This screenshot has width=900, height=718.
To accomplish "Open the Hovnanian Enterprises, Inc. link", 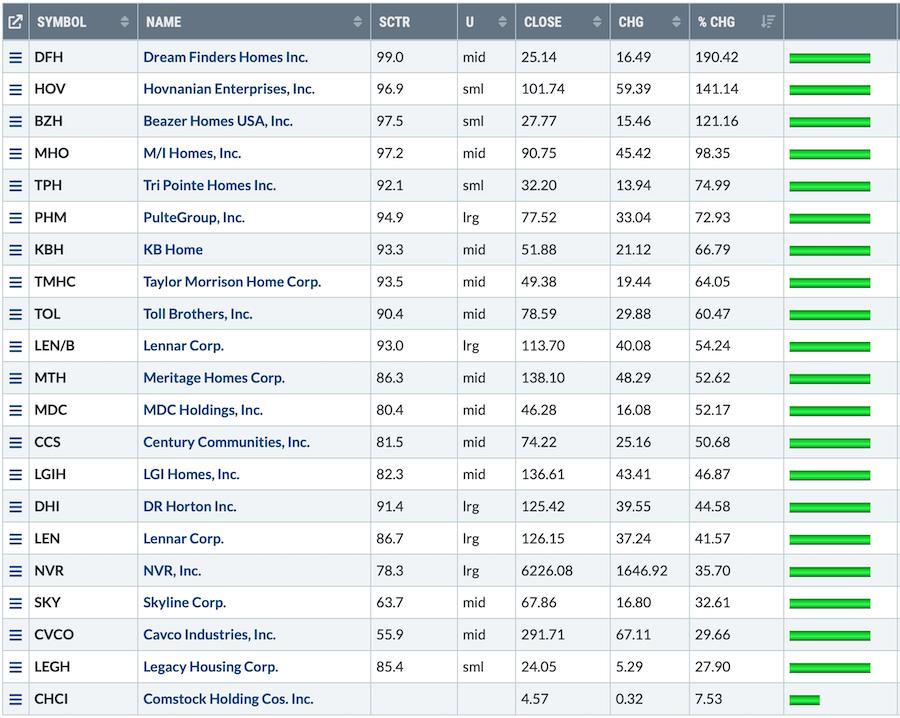I will tap(228, 89).
